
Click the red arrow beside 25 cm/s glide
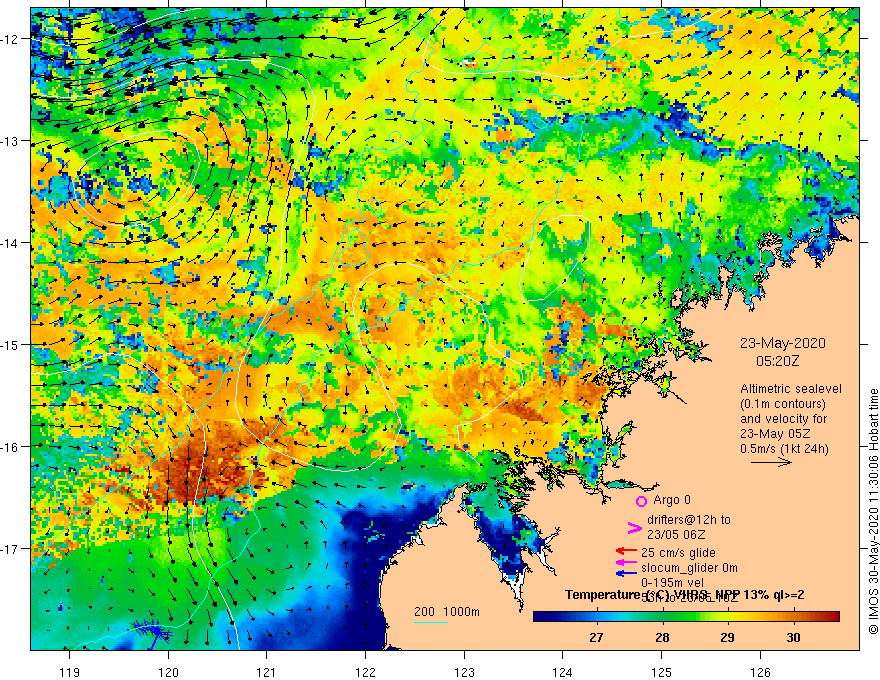(626, 551)
